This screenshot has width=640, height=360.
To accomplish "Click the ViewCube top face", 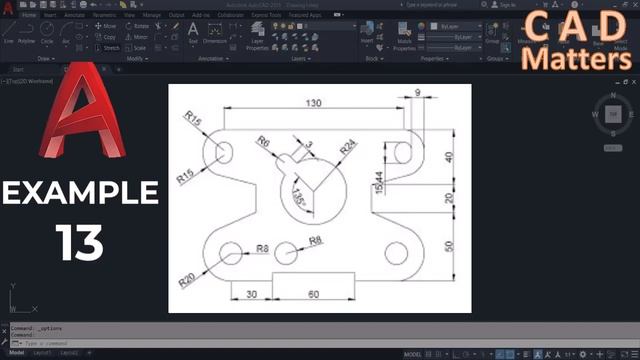I will pyautogui.click(x=613, y=115).
